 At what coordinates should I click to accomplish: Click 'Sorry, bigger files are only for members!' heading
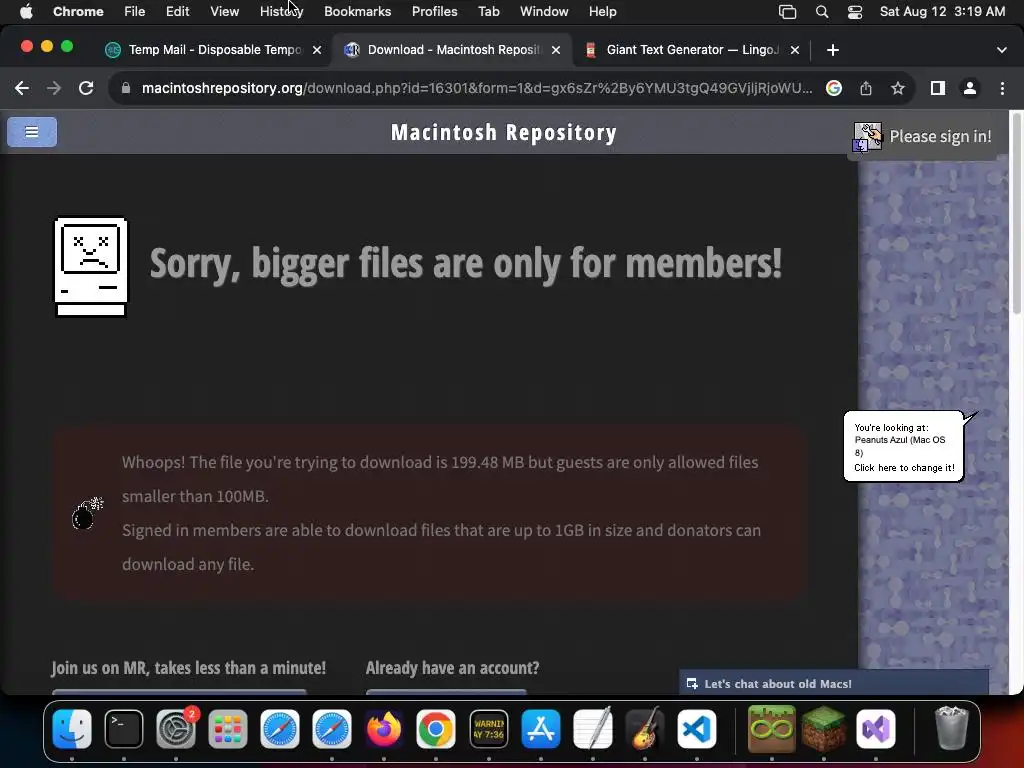pyautogui.click(x=466, y=263)
